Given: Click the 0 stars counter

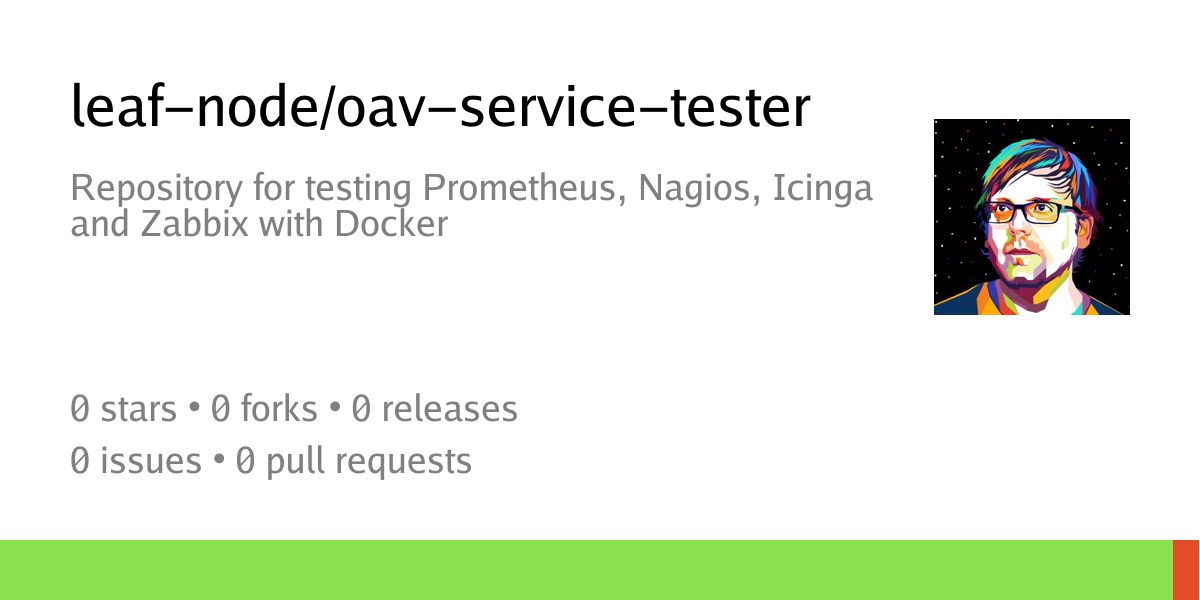Looking at the screenshot, I should point(122,408).
